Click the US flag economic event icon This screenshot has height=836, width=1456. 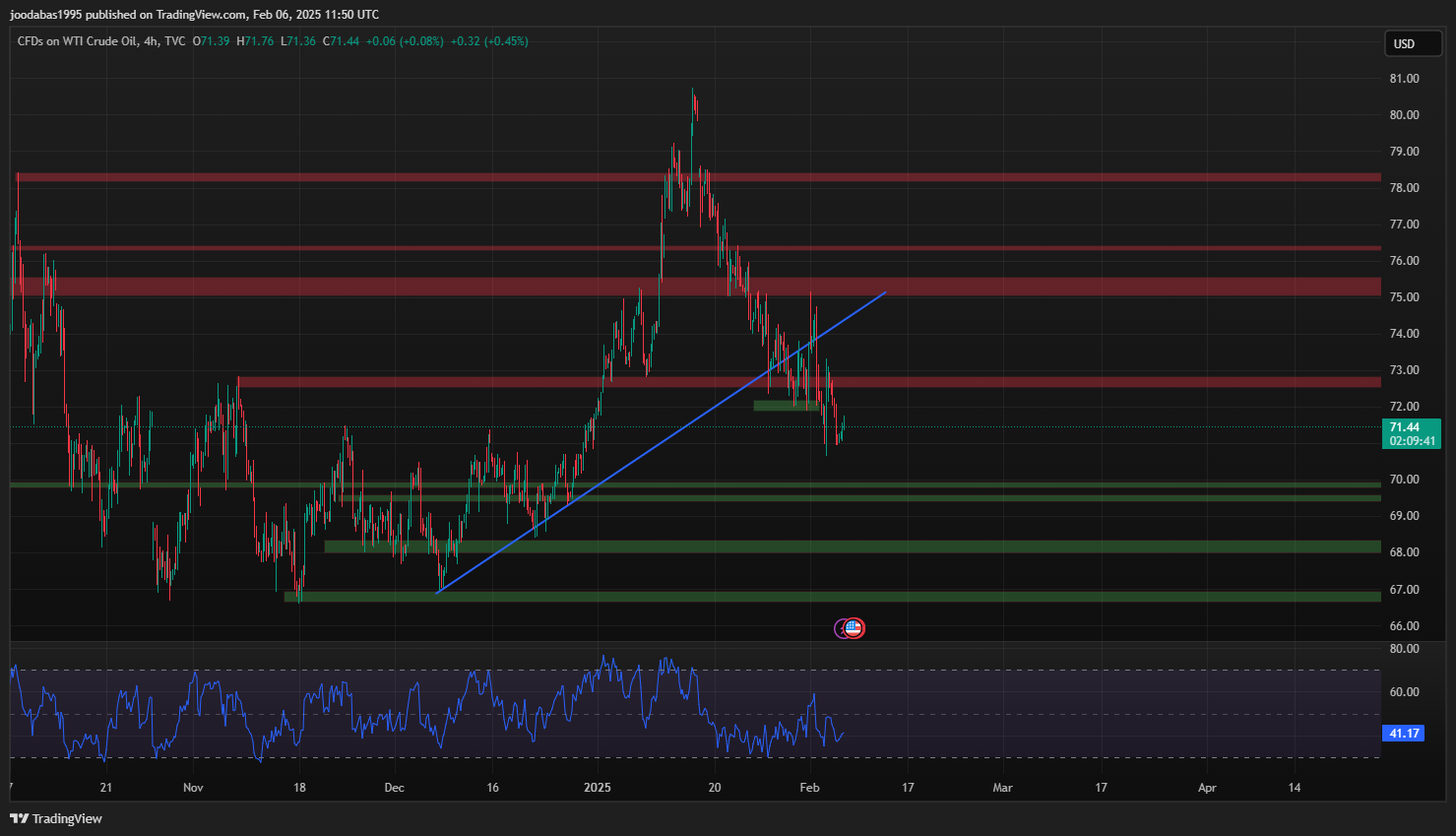pyautogui.click(x=854, y=628)
